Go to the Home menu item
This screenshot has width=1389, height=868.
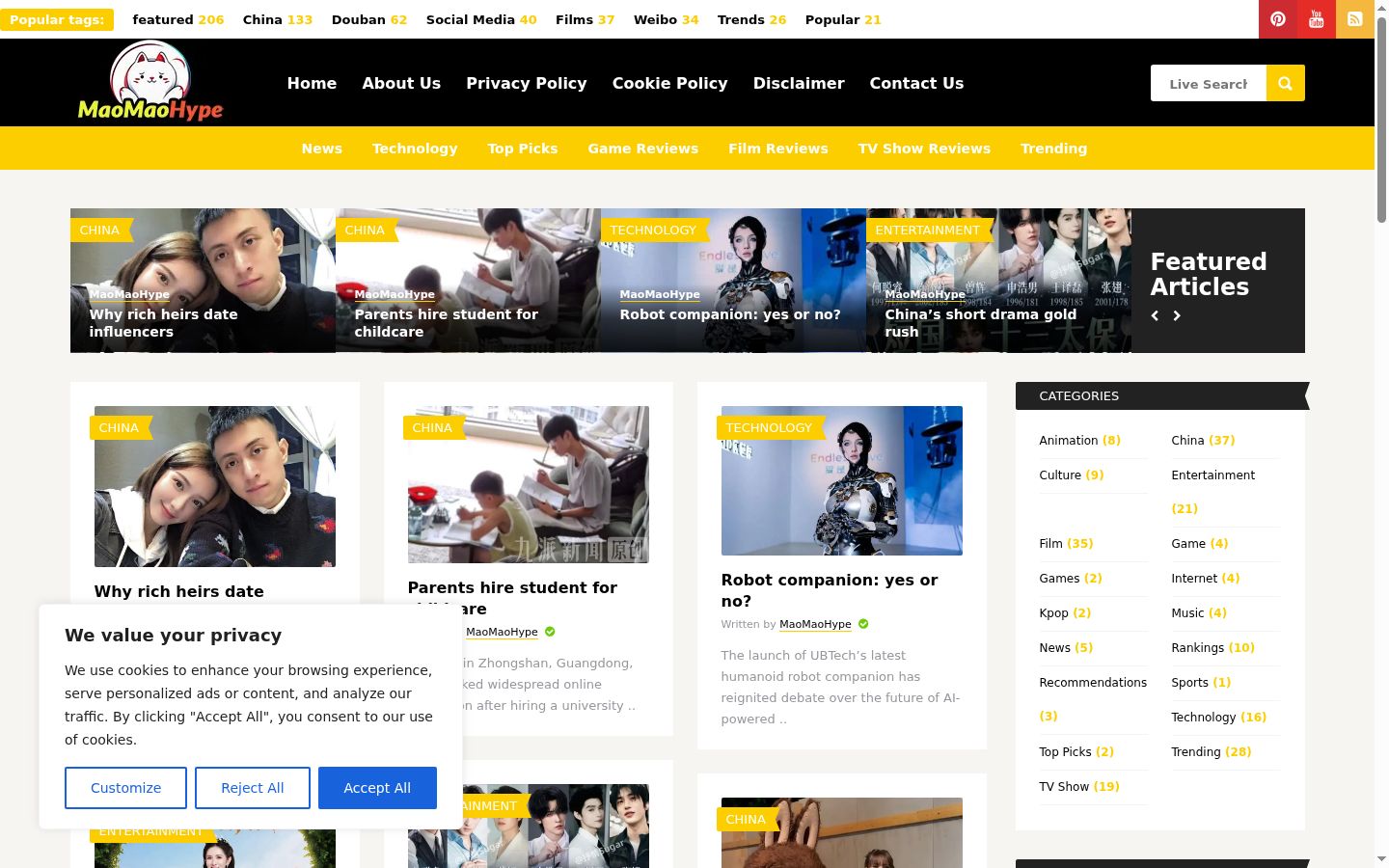click(312, 83)
